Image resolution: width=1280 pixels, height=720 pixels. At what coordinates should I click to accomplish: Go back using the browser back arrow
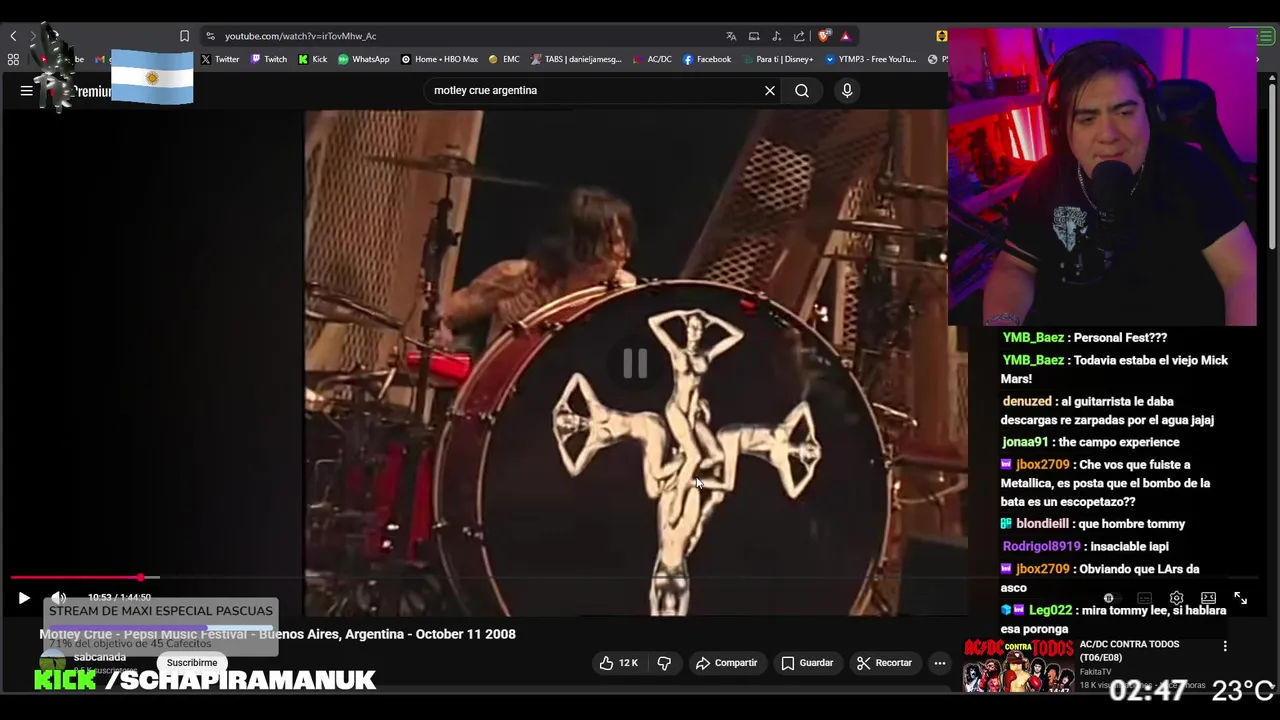tap(13, 36)
